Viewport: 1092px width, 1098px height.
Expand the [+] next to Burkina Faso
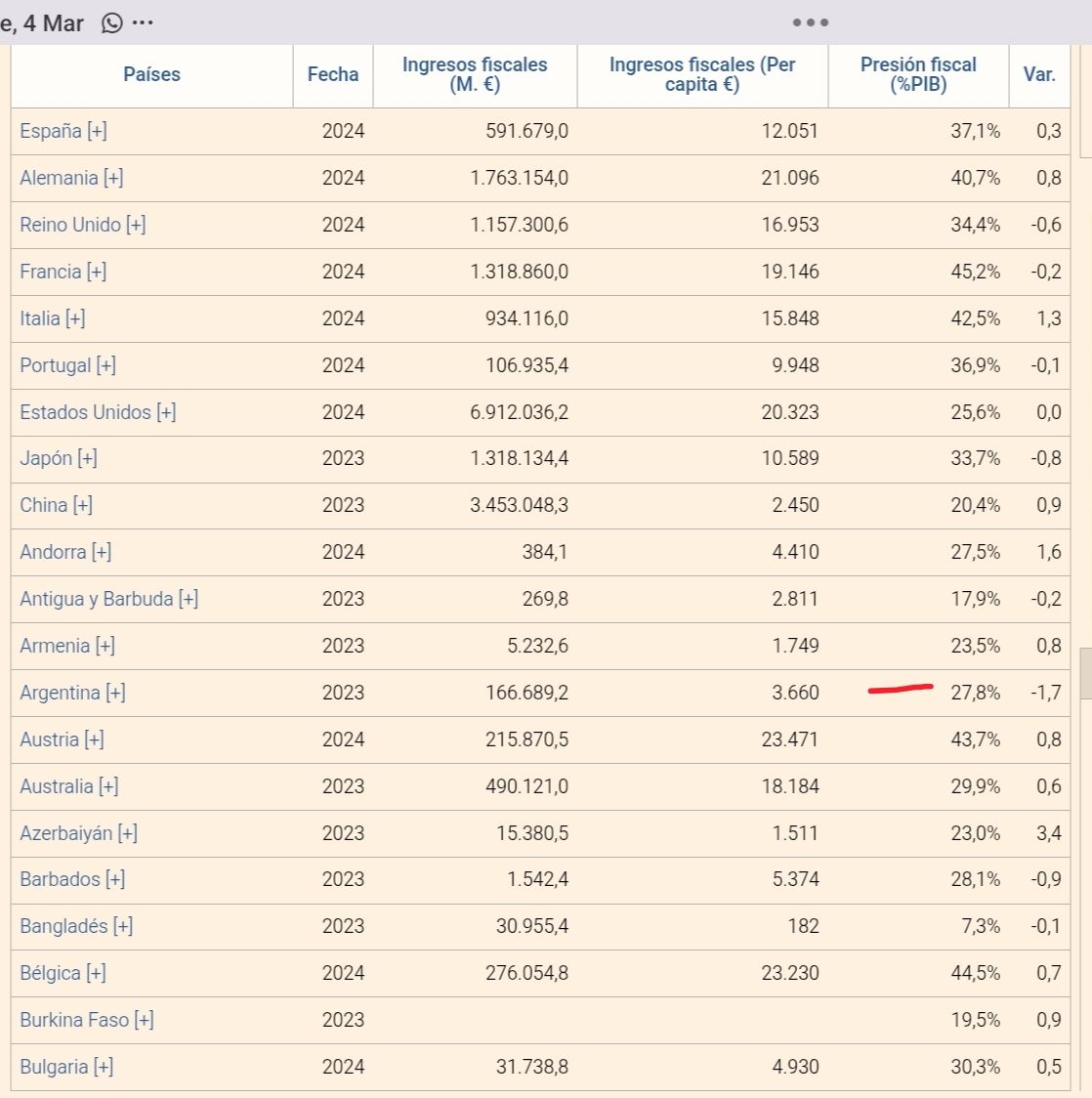tap(145, 1020)
